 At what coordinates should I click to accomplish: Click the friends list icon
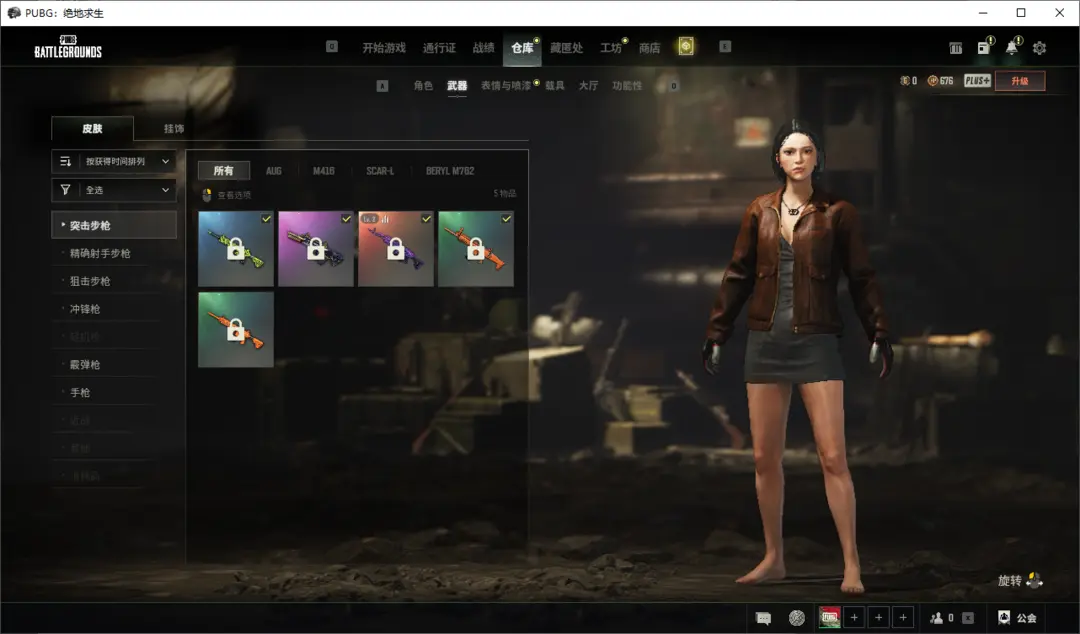click(937, 618)
